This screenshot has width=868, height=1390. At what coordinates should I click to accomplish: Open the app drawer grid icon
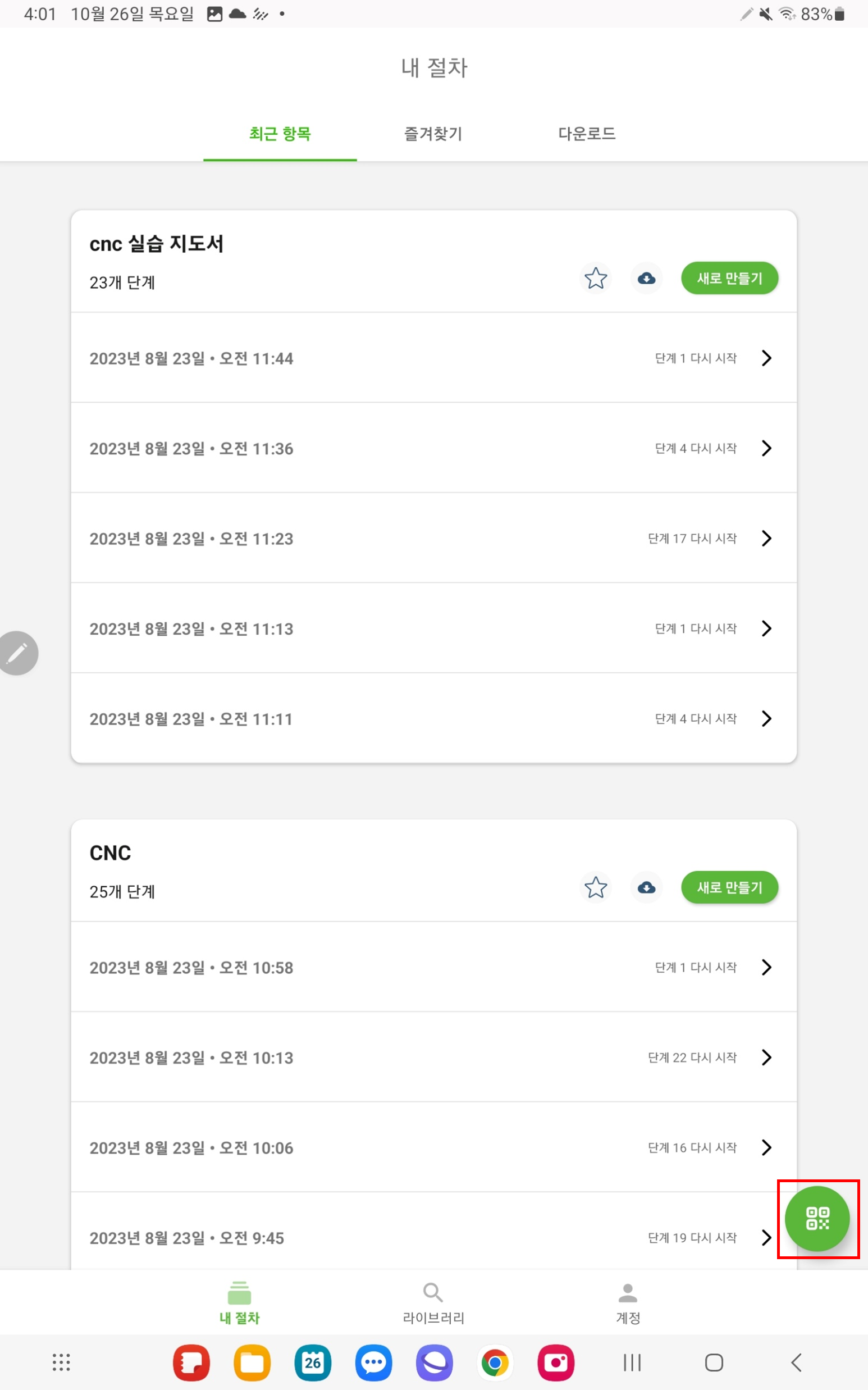pyautogui.click(x=61, y=1362)
